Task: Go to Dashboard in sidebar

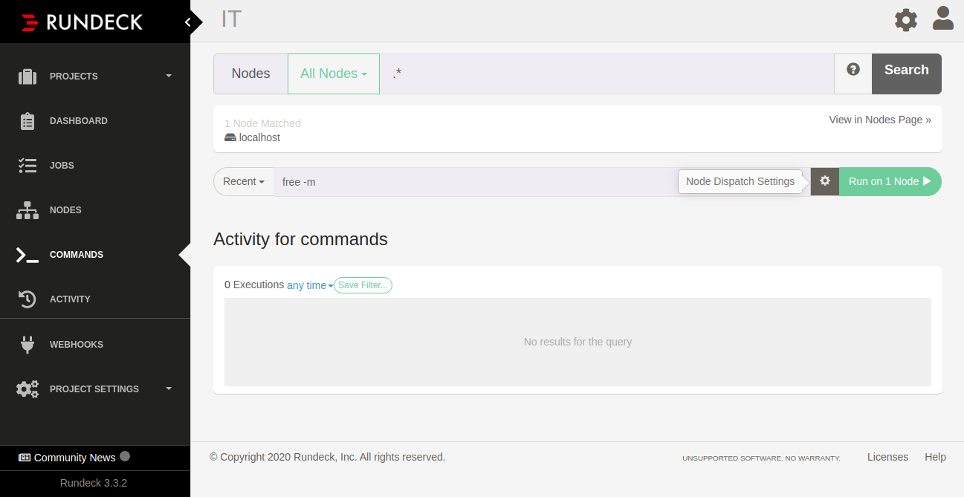Action: [x=79, y=121]
